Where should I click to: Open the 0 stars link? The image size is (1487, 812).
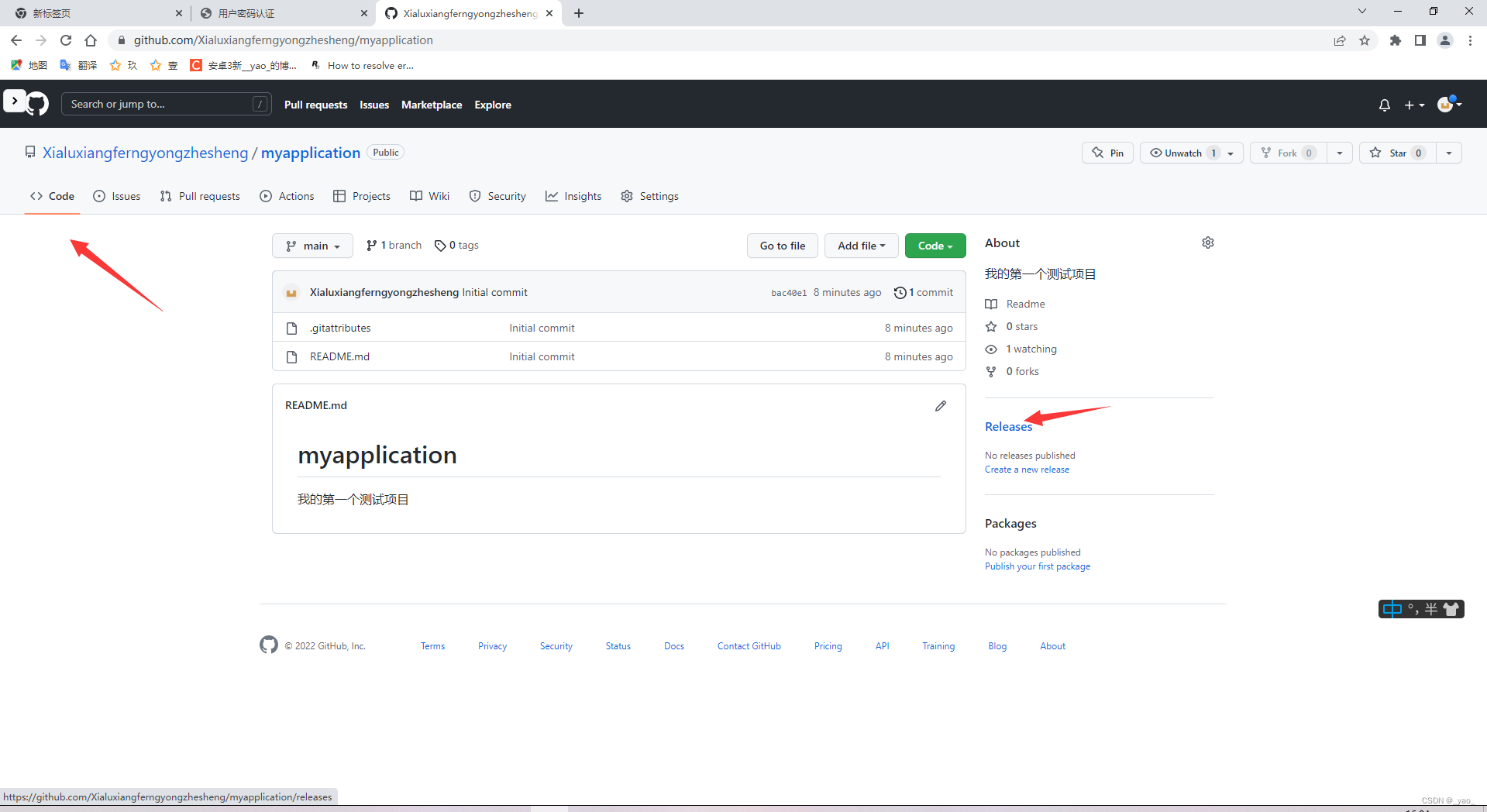coord(1011,326)
